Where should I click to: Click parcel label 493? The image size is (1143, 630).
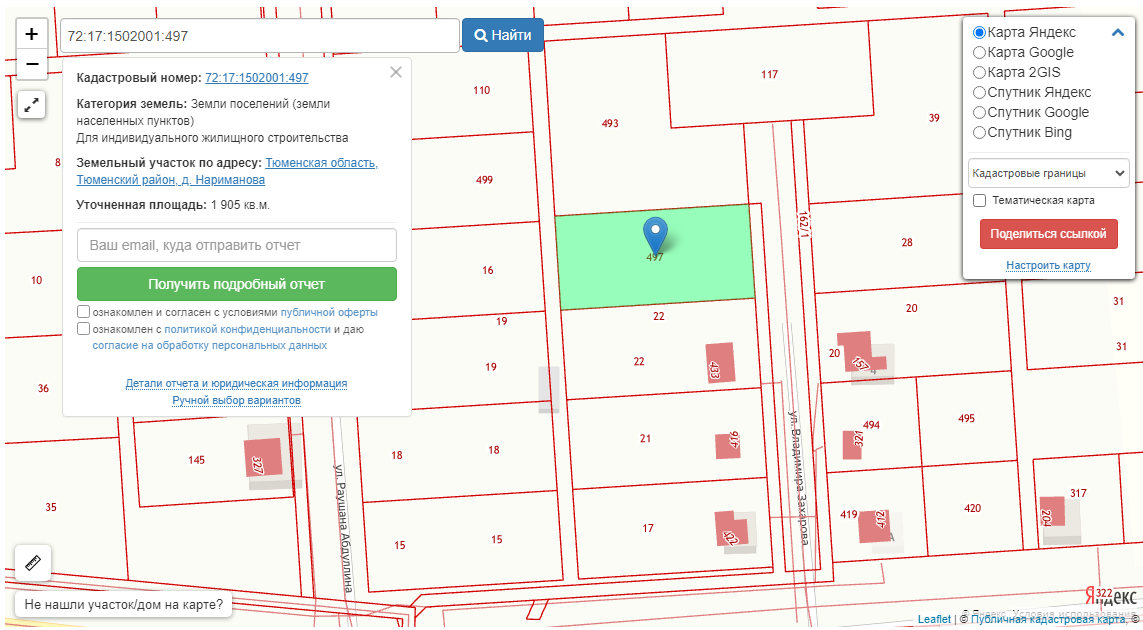click(x=610, y=123)
